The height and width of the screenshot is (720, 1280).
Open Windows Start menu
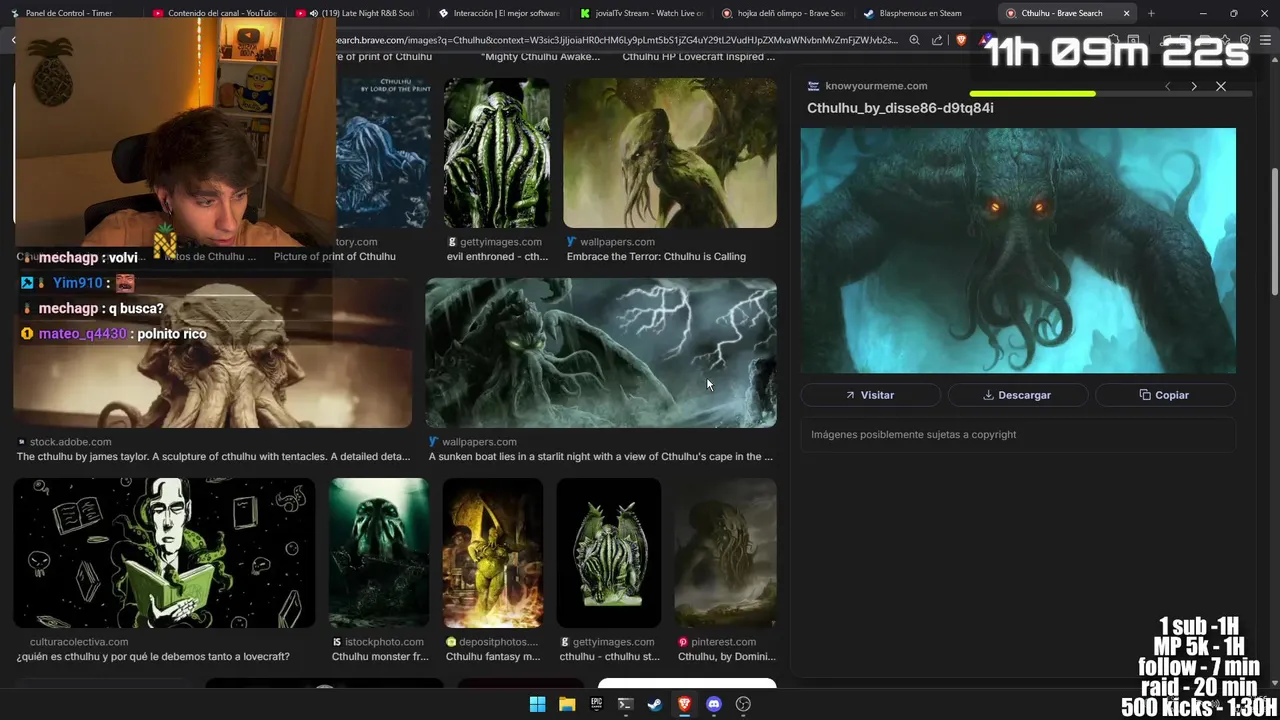[x=537, y=704]
